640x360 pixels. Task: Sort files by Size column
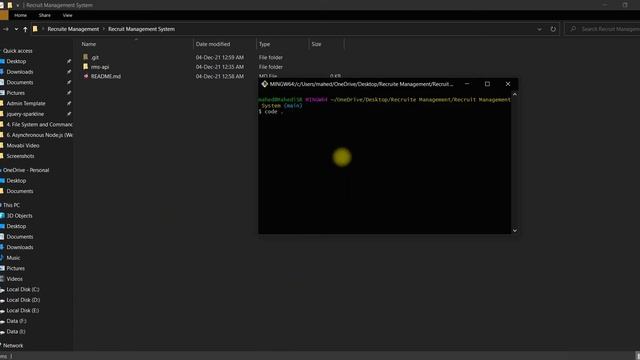click(x=316, y=44)
